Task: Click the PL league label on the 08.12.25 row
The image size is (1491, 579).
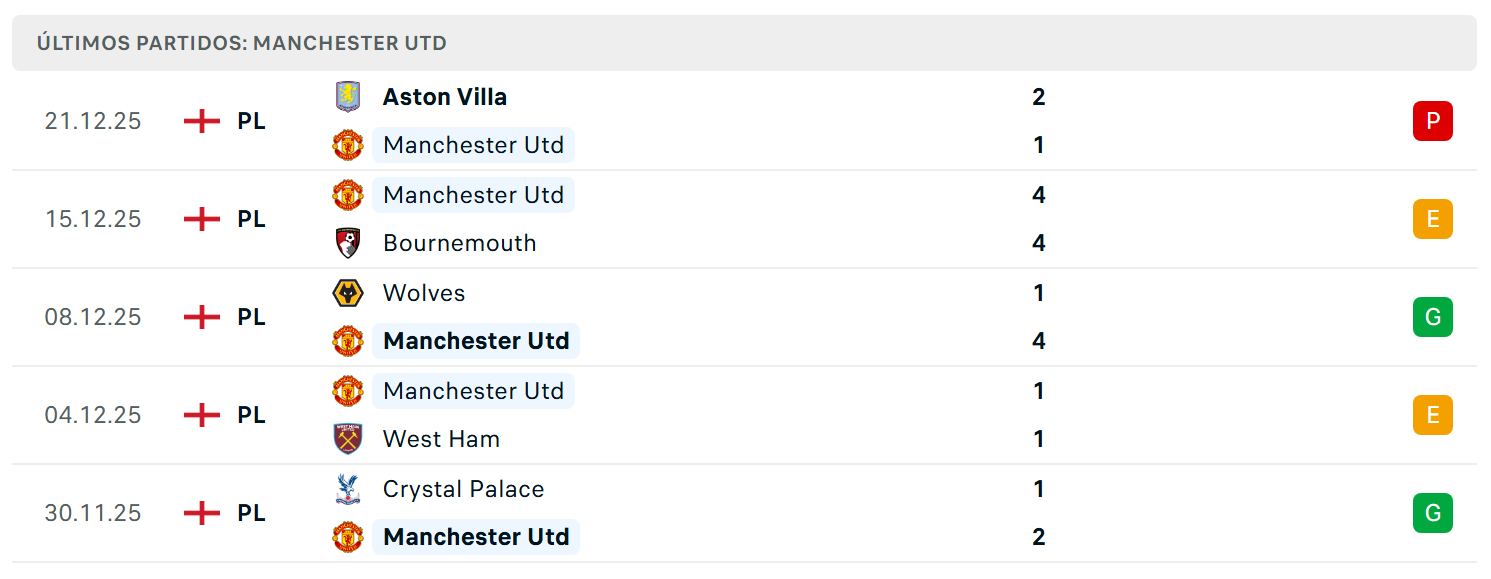Action: tap(252, 317)
